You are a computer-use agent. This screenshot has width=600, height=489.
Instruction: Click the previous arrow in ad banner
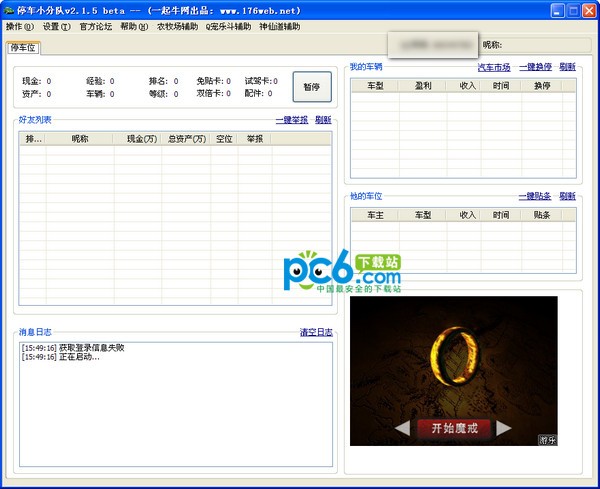point(403,428)
